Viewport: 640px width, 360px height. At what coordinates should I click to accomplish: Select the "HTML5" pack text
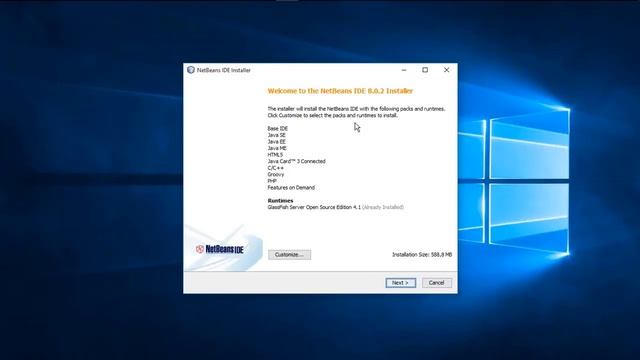click(x=275, y=155)
